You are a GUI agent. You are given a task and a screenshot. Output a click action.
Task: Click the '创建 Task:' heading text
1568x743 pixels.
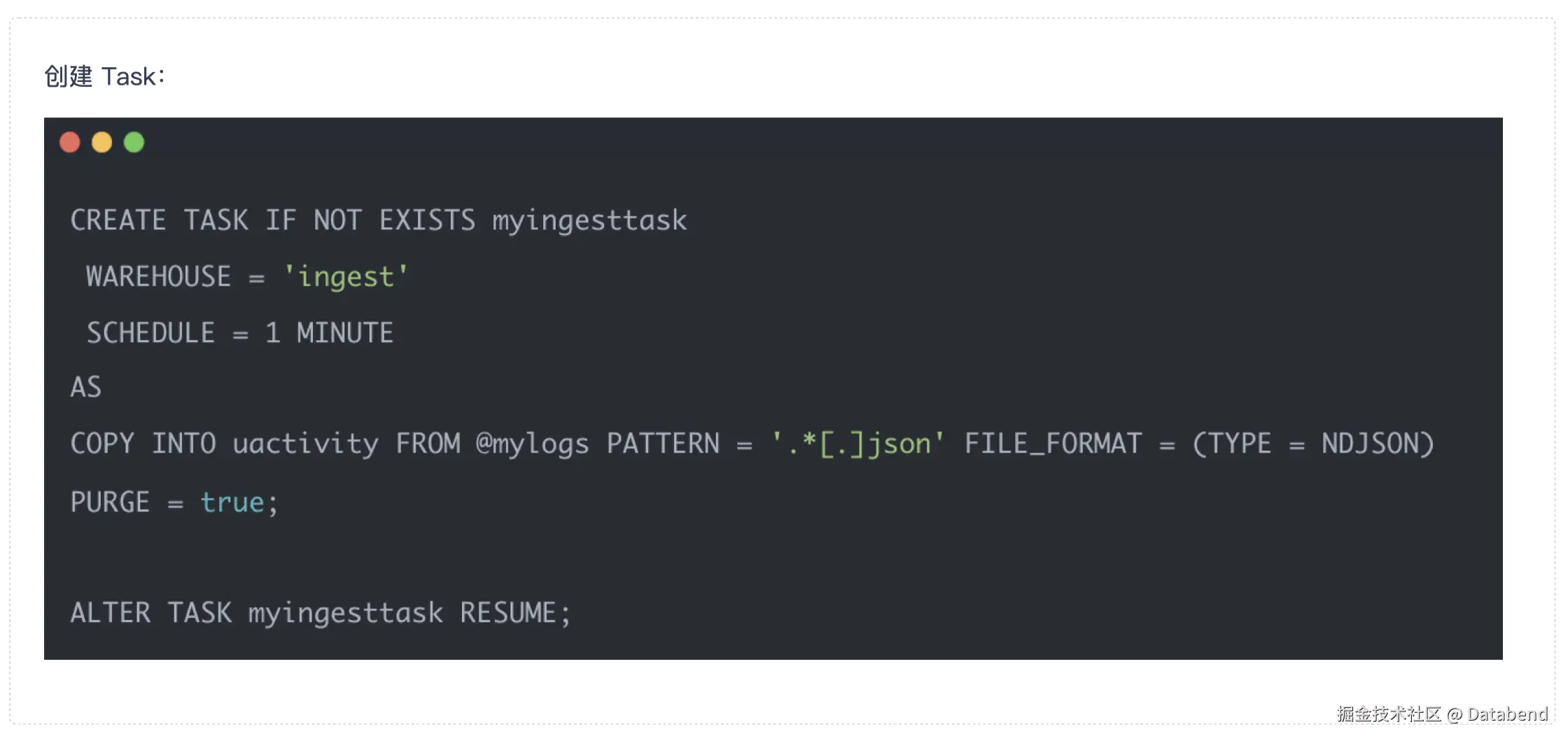105,76
